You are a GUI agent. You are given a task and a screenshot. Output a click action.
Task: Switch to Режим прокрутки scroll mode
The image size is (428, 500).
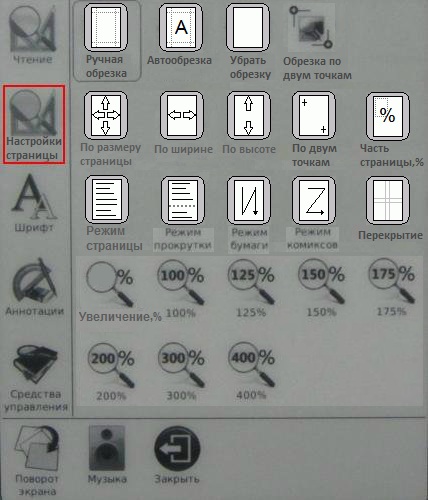[x=182, y=200]
